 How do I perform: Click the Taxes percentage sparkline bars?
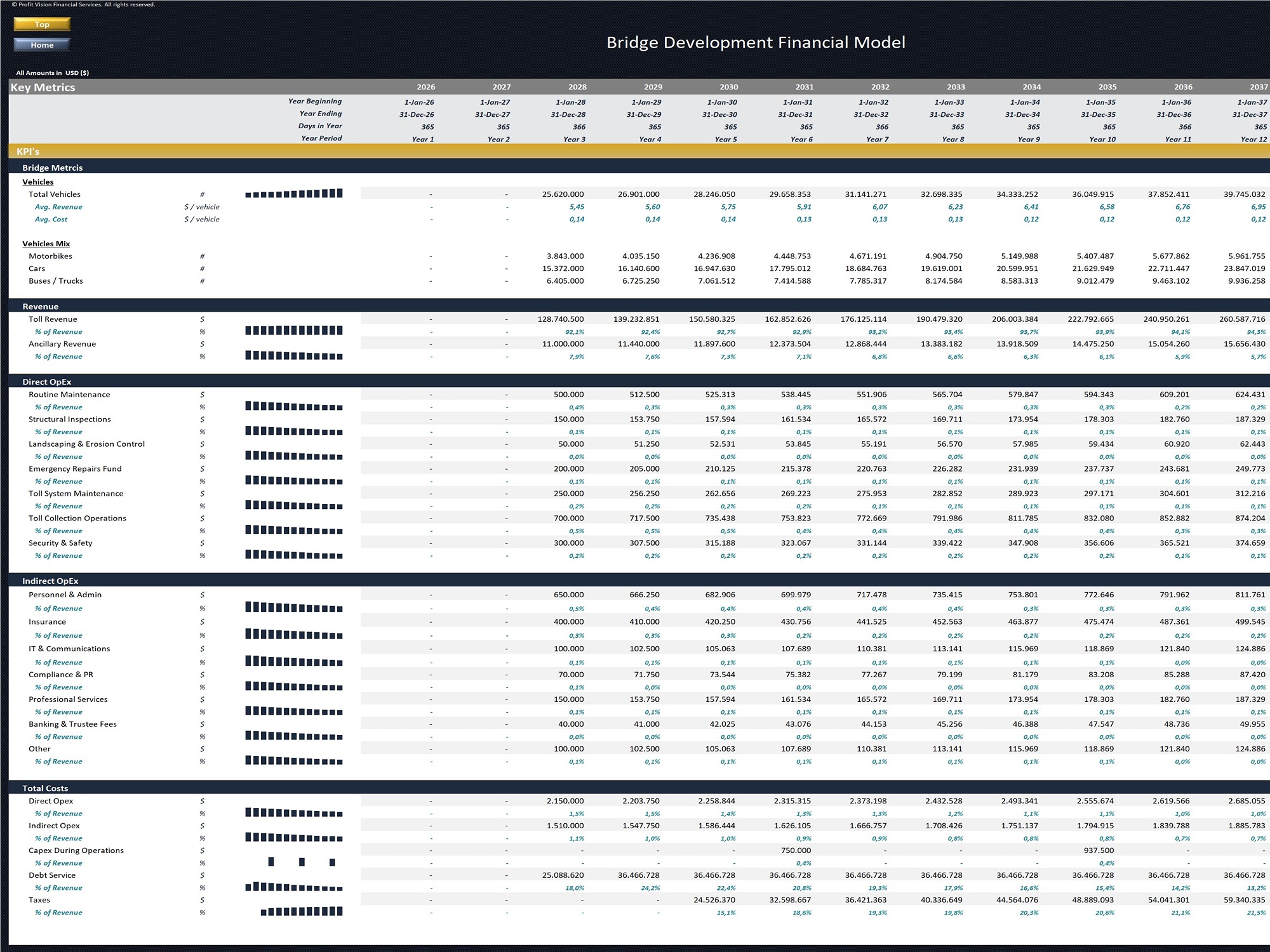coord(302,913)
